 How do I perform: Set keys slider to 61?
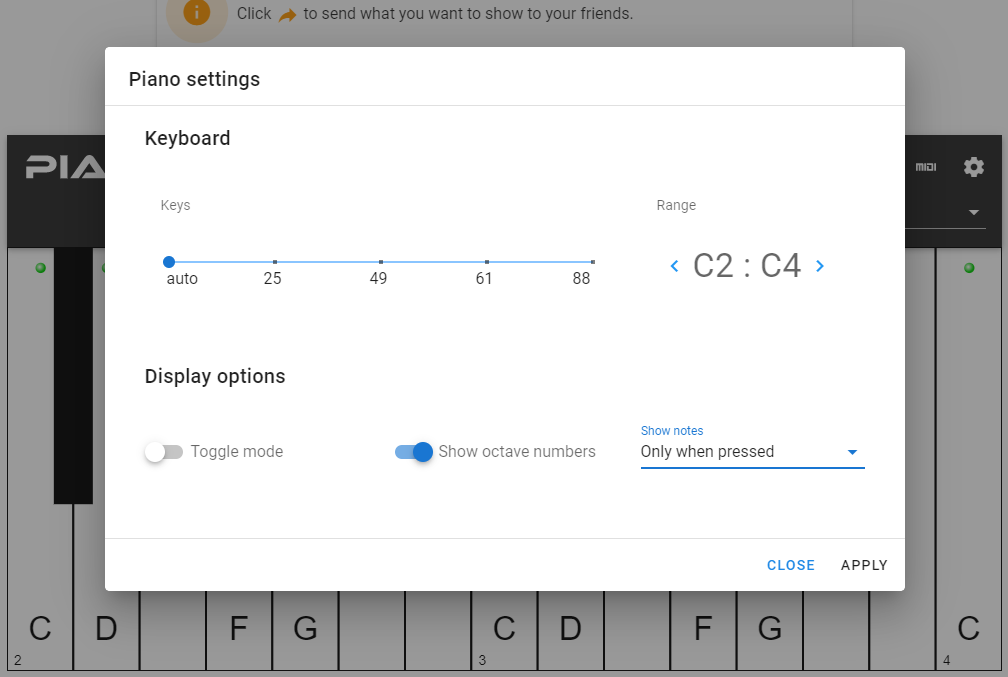[487, 262]
